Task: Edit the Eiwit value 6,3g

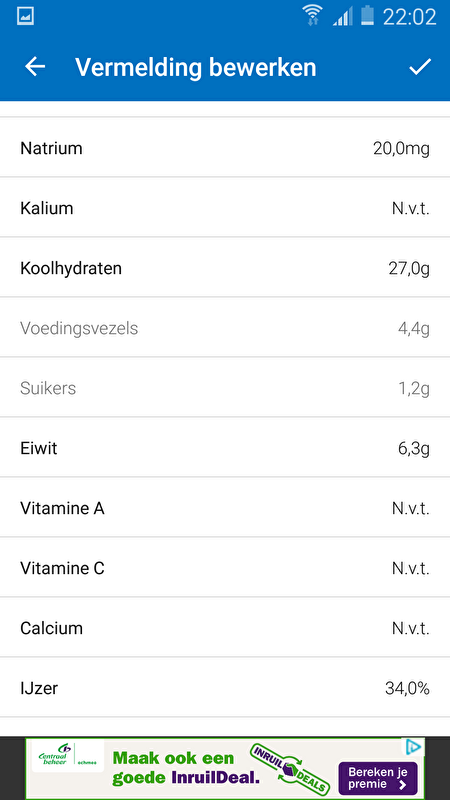Action: [x=413, y=448]
